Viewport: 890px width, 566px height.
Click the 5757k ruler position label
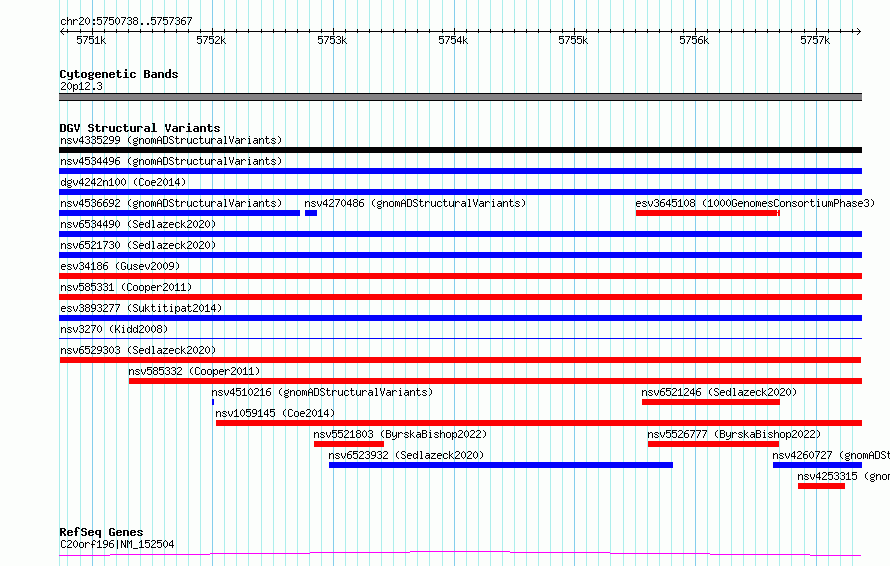(x=815, y=40)
